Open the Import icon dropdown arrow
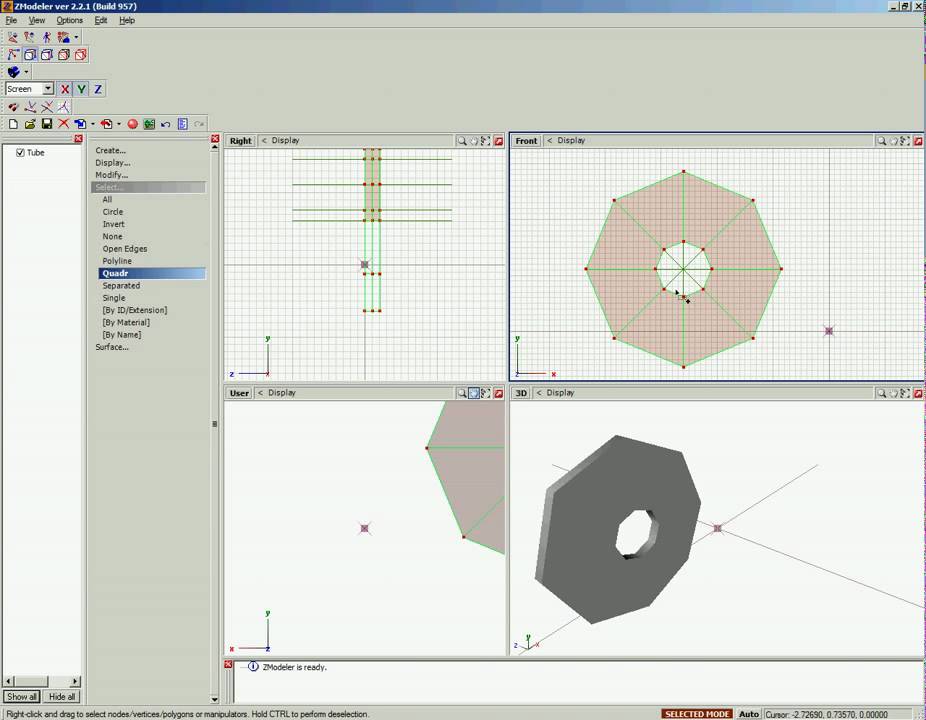 tap(93, 124)
